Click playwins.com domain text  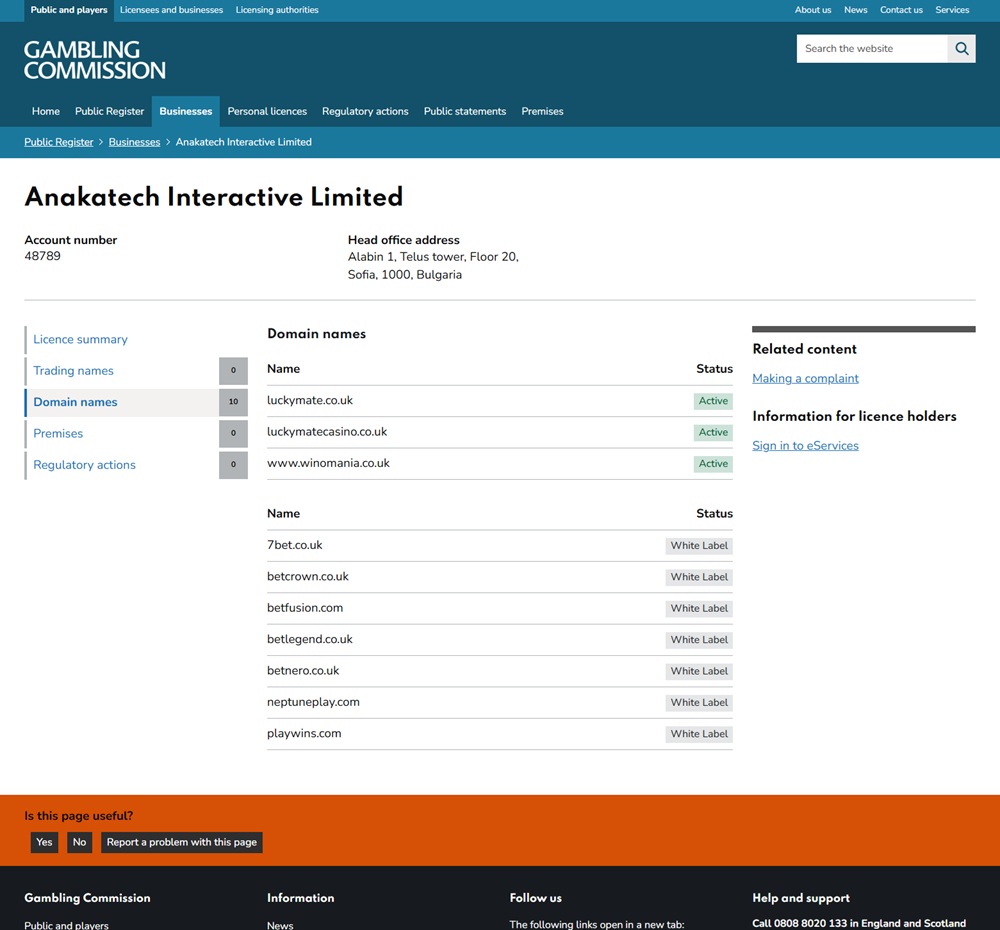304,734
